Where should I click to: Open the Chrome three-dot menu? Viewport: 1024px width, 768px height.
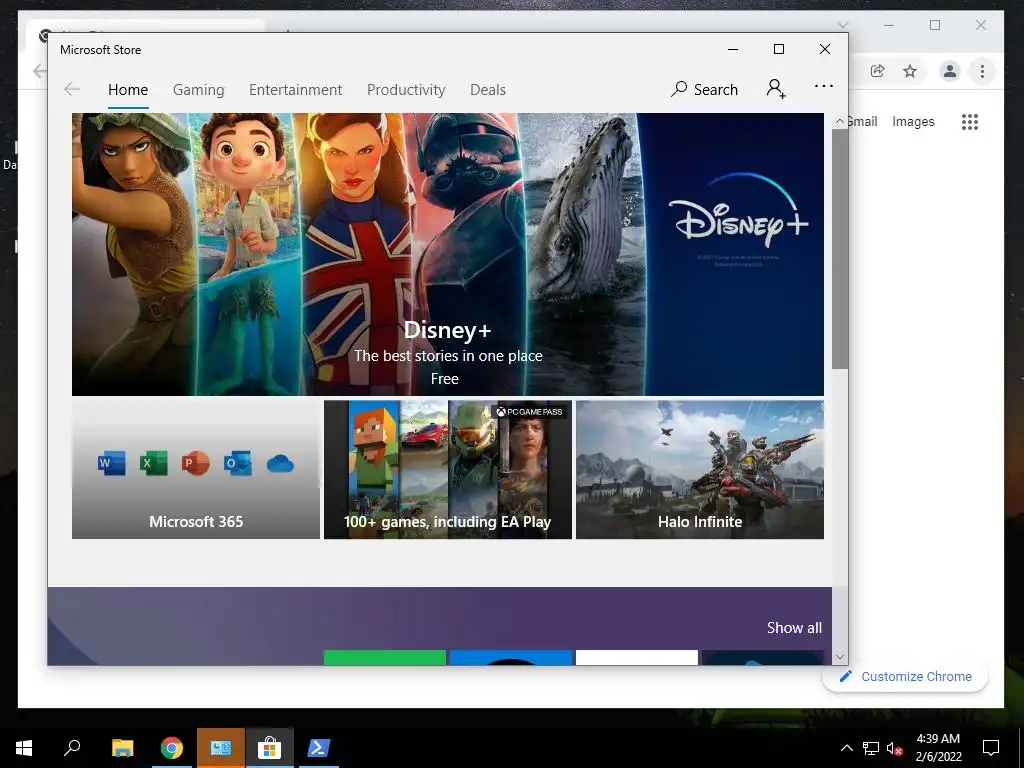(982, 71)
